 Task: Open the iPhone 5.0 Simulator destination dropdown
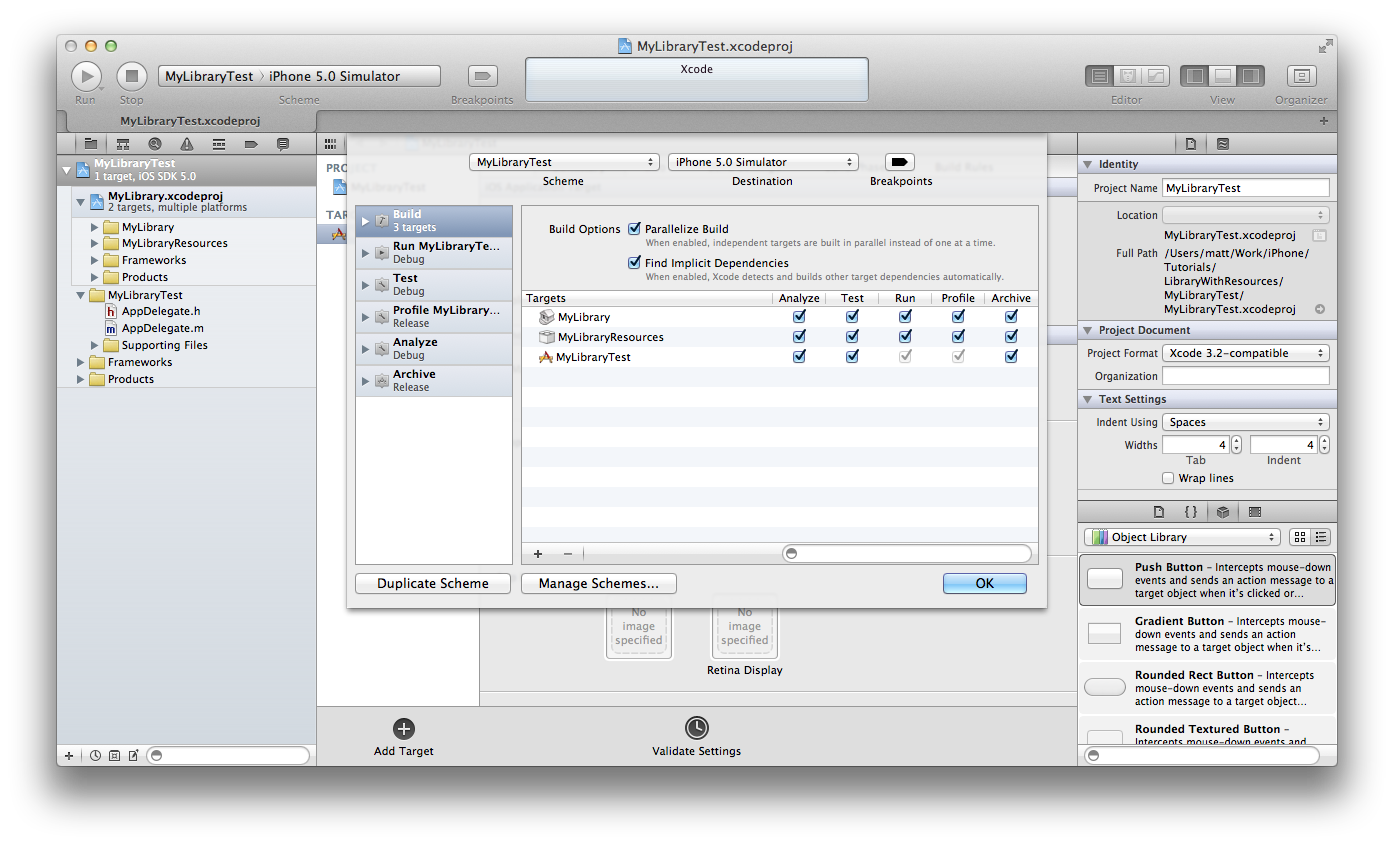(x=763, y=162)
